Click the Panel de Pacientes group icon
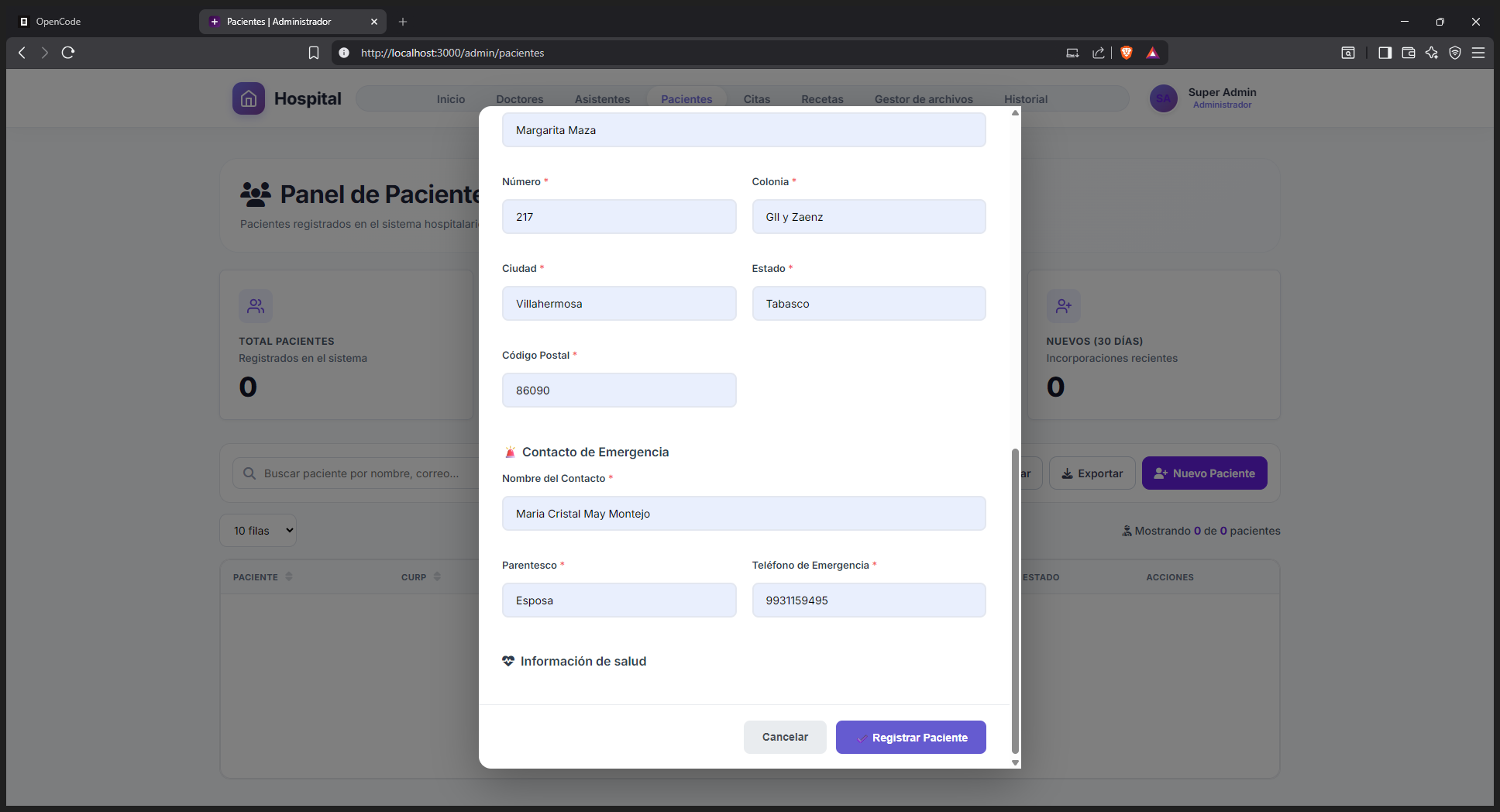Image resolution: width=1500 pixels, height=812 pixels. coord(256,194)
